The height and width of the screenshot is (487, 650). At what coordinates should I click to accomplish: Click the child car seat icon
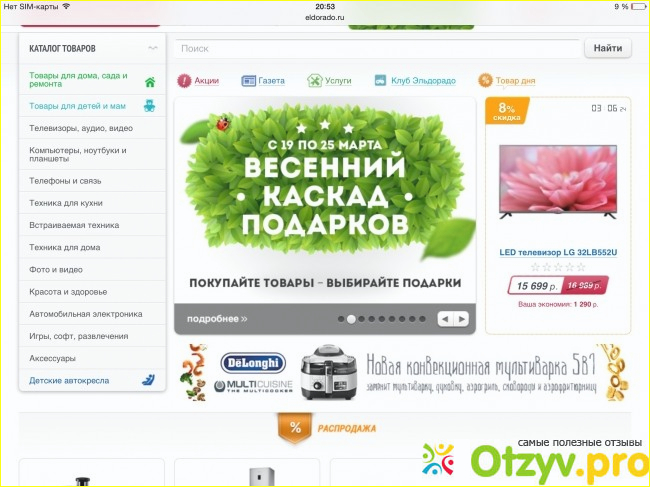click(149, 380)
